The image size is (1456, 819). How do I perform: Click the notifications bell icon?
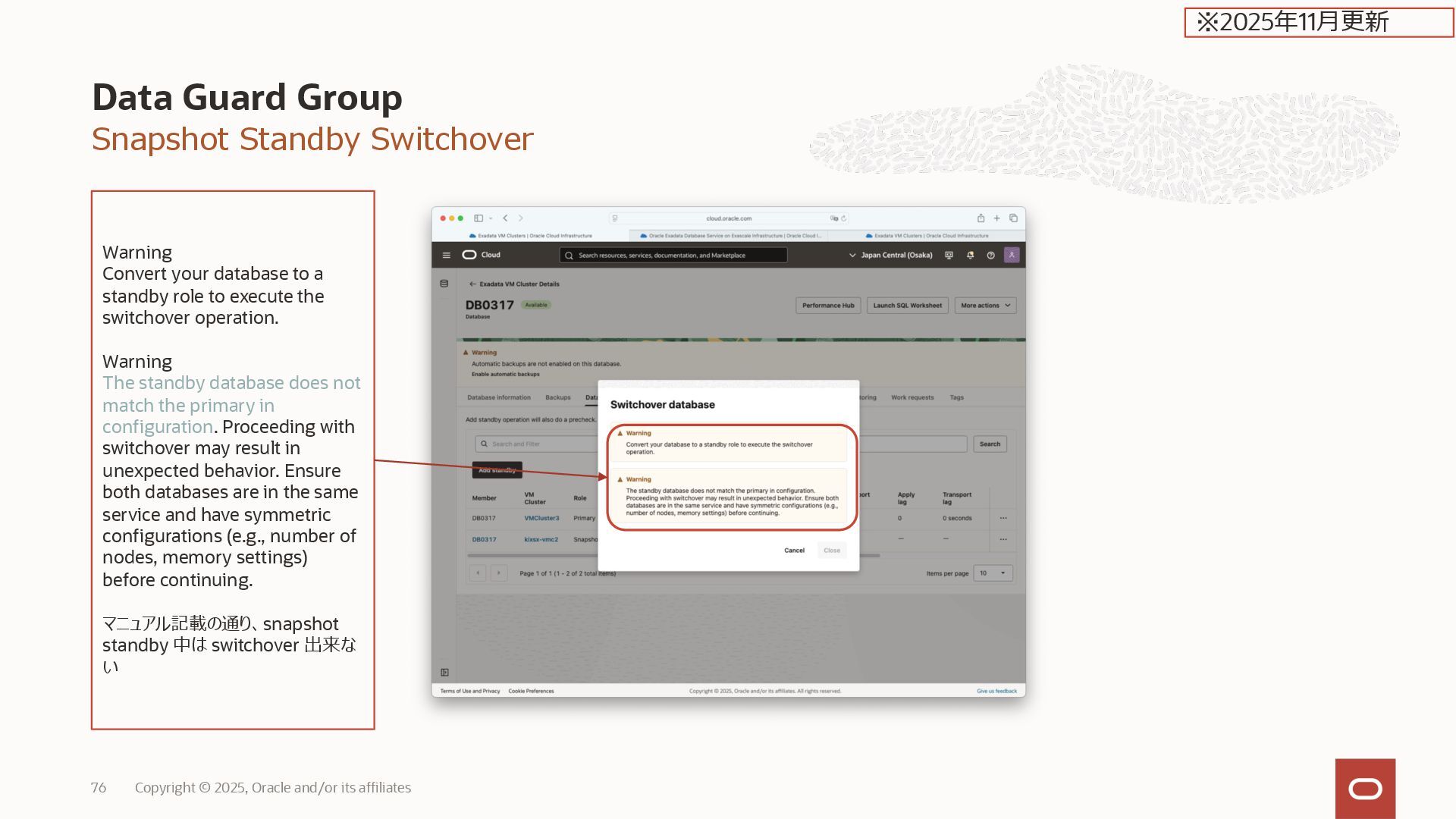970,256
